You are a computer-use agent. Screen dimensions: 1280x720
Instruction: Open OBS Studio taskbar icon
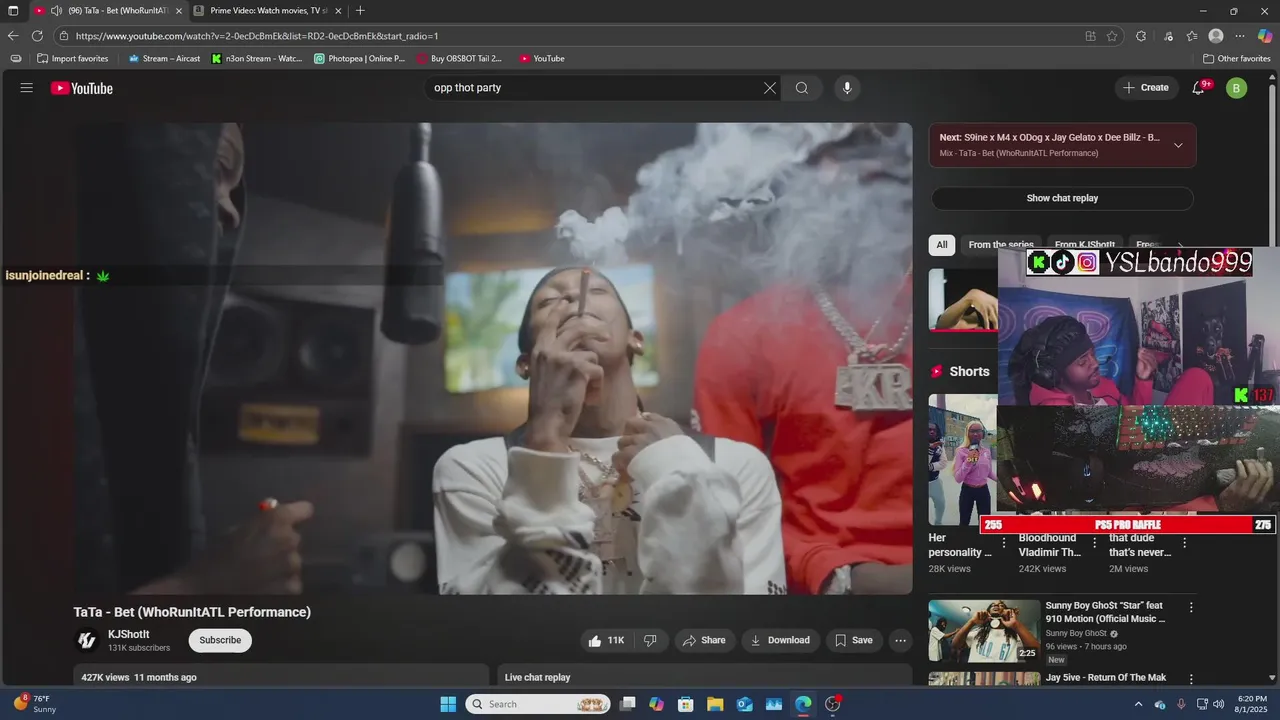(833, 704)
